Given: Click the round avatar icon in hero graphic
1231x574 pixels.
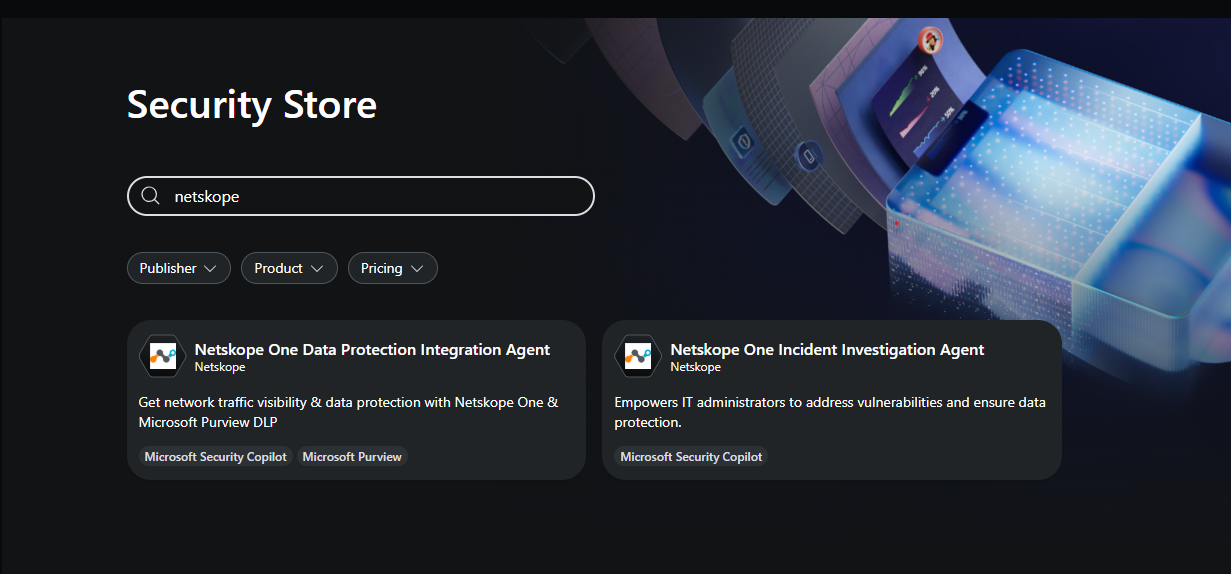Looking at the screenshot, I should coord(931,41).
